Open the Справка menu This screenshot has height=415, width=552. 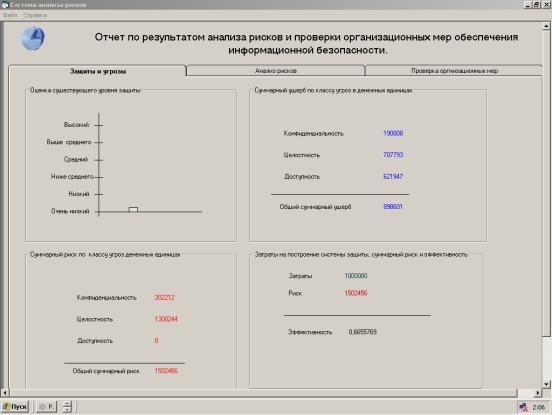(35, 15)
